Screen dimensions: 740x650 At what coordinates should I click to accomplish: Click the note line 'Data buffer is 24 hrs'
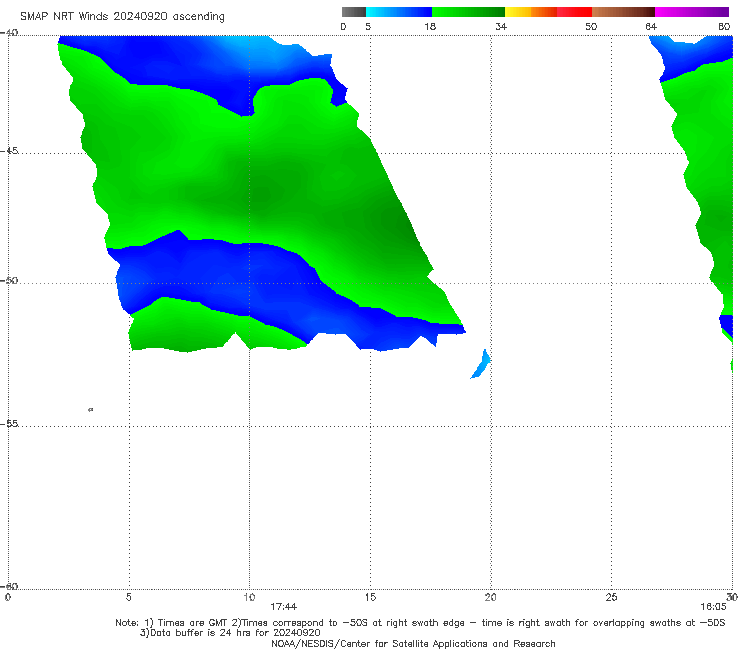230,633
